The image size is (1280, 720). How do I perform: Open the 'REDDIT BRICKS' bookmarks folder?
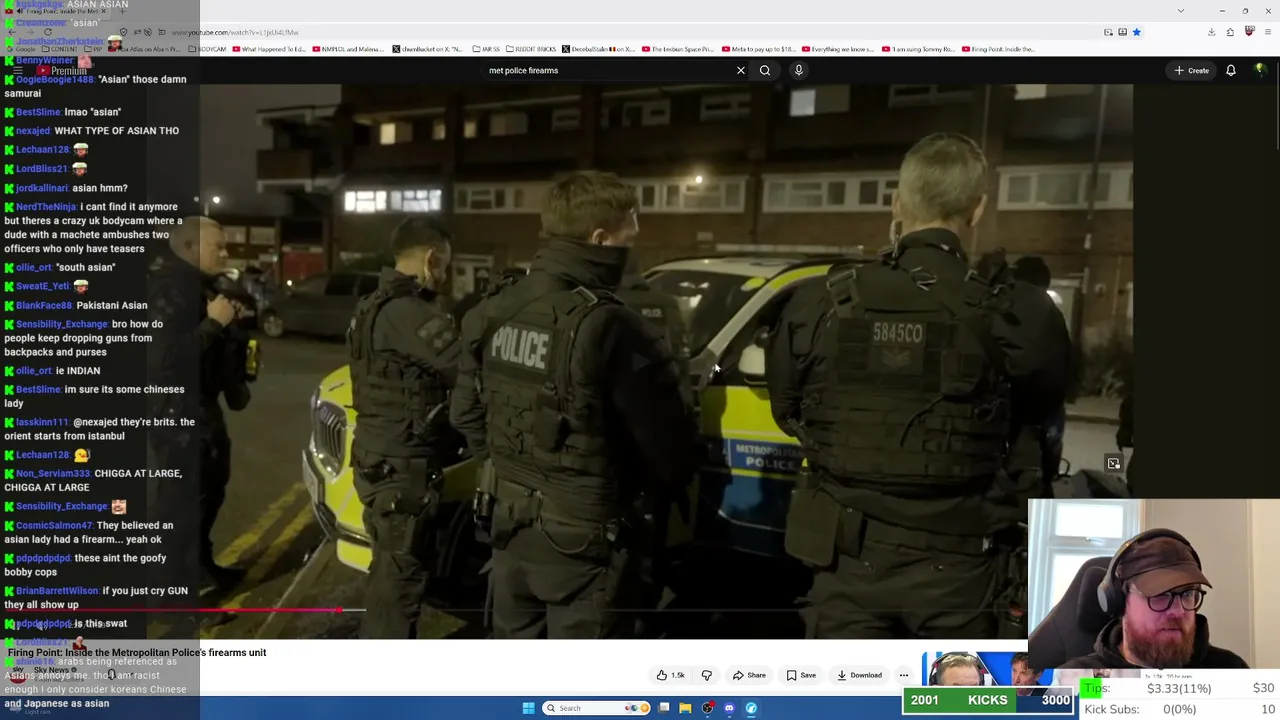point(531,49)
